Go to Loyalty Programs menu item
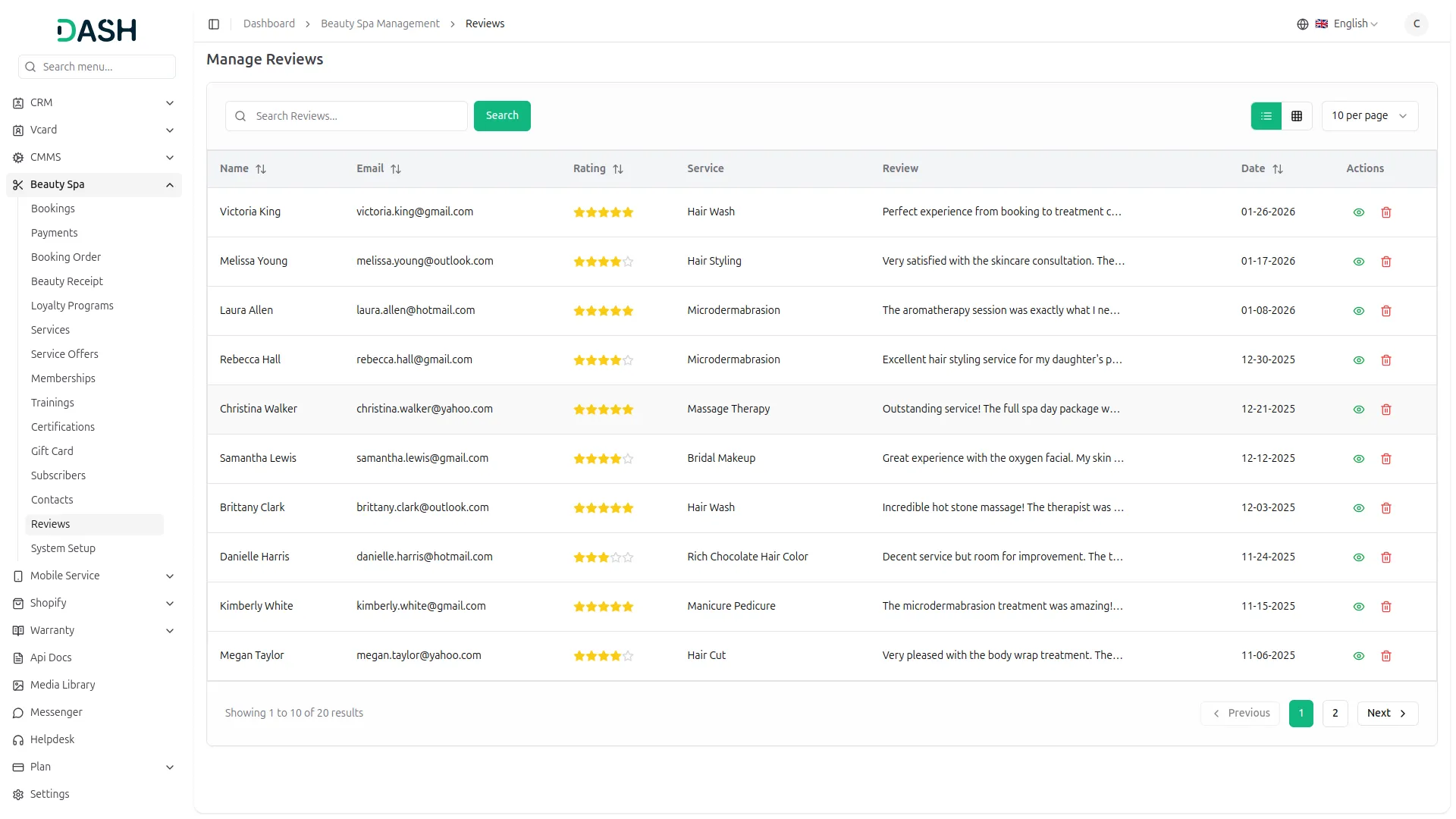 (72, 306)
